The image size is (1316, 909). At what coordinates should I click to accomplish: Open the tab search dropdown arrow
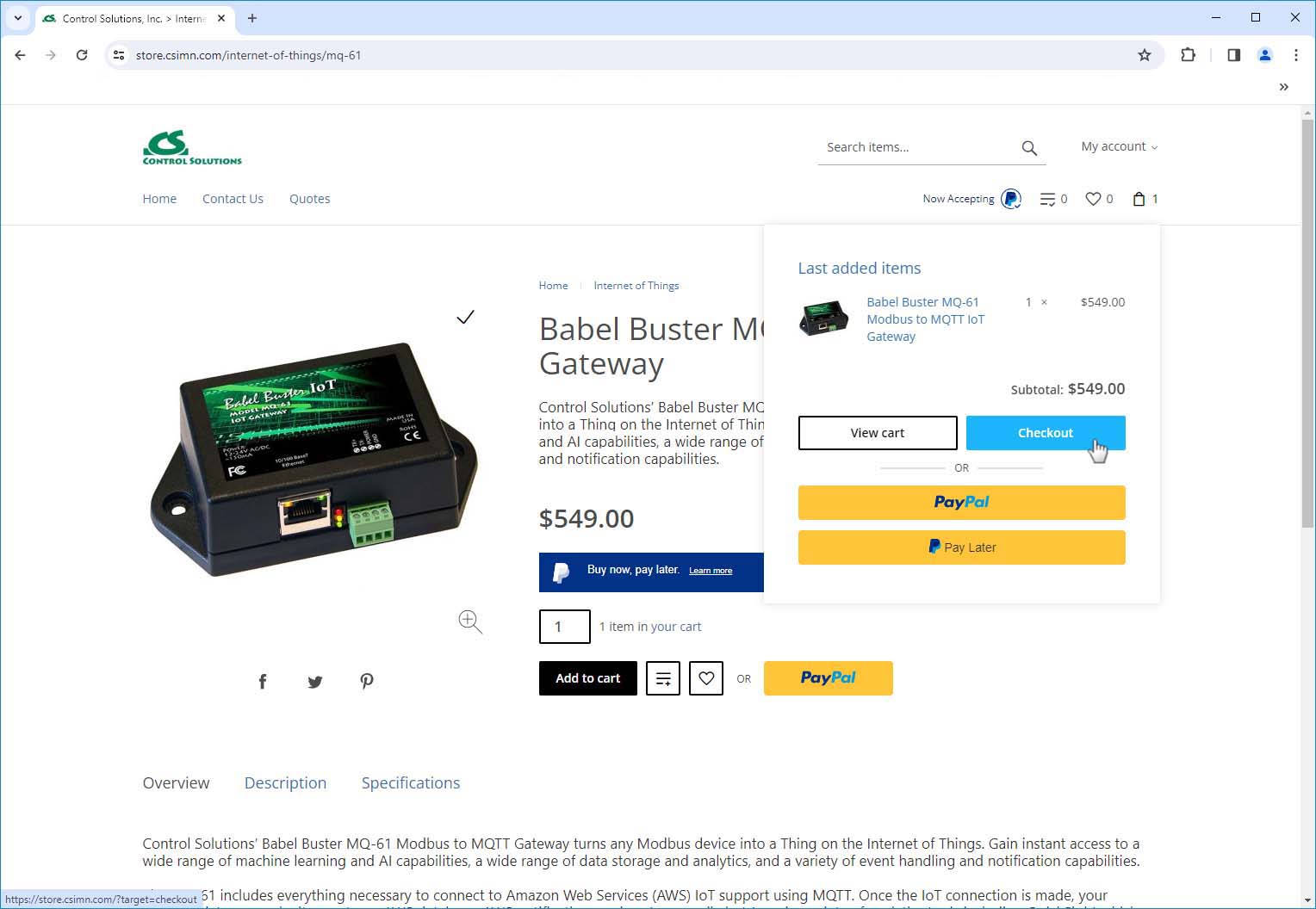coord(17,18)
